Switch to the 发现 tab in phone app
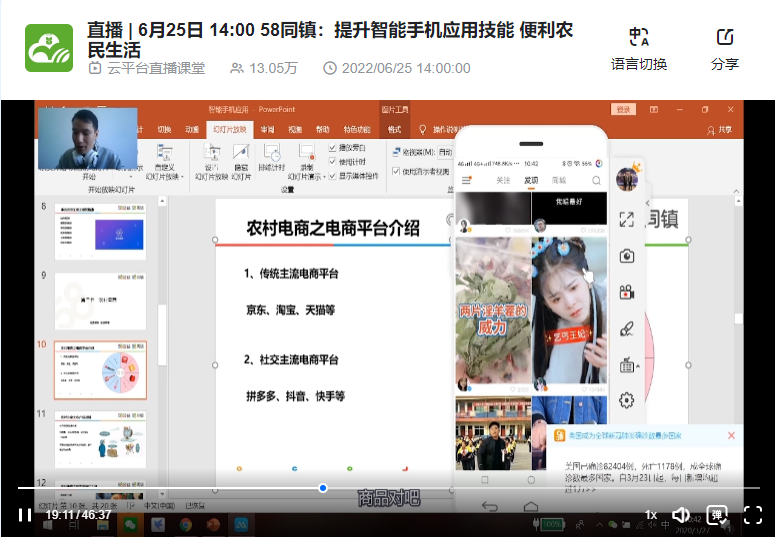Viewport: 775px width, 537px height. tap(531, 180)
